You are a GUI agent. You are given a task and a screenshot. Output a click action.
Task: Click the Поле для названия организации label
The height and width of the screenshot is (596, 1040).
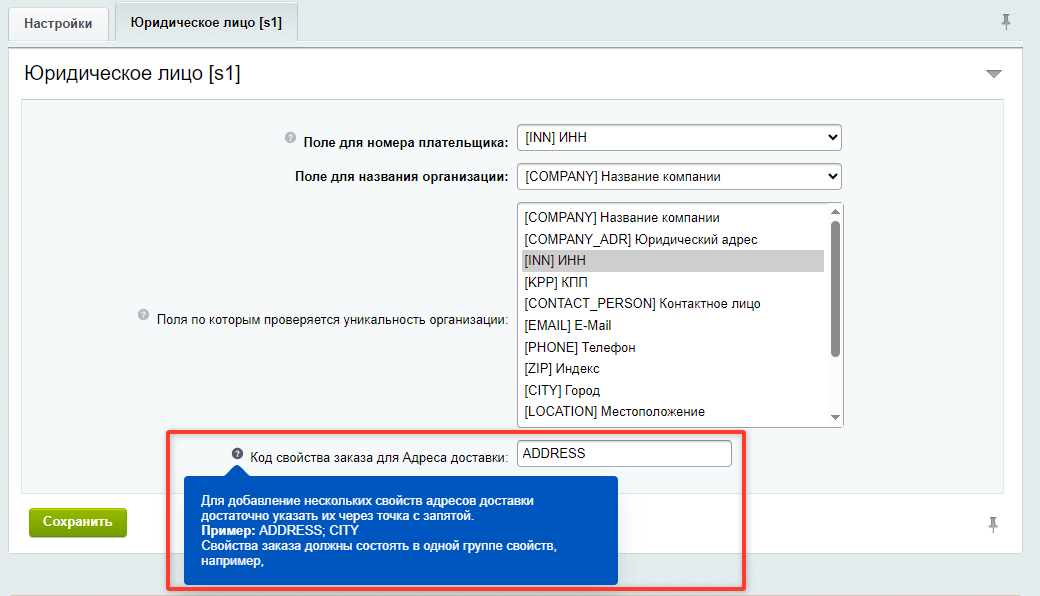coord(401,177)
